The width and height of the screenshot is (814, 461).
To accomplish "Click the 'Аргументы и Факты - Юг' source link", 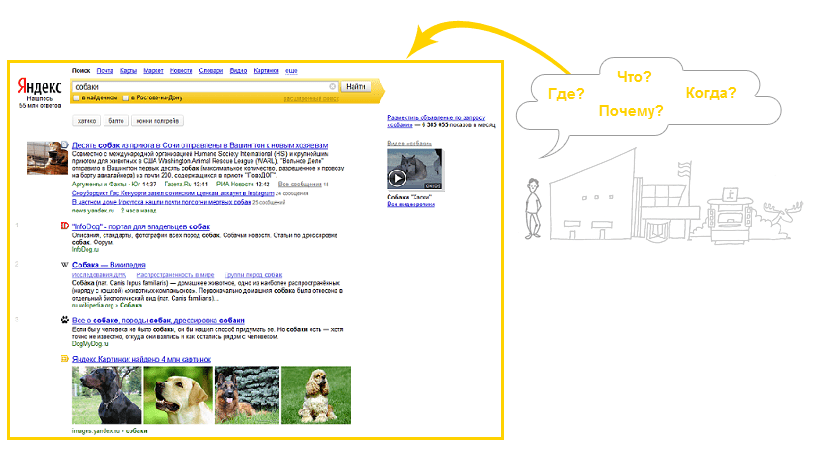I will [x=106, y=184].
